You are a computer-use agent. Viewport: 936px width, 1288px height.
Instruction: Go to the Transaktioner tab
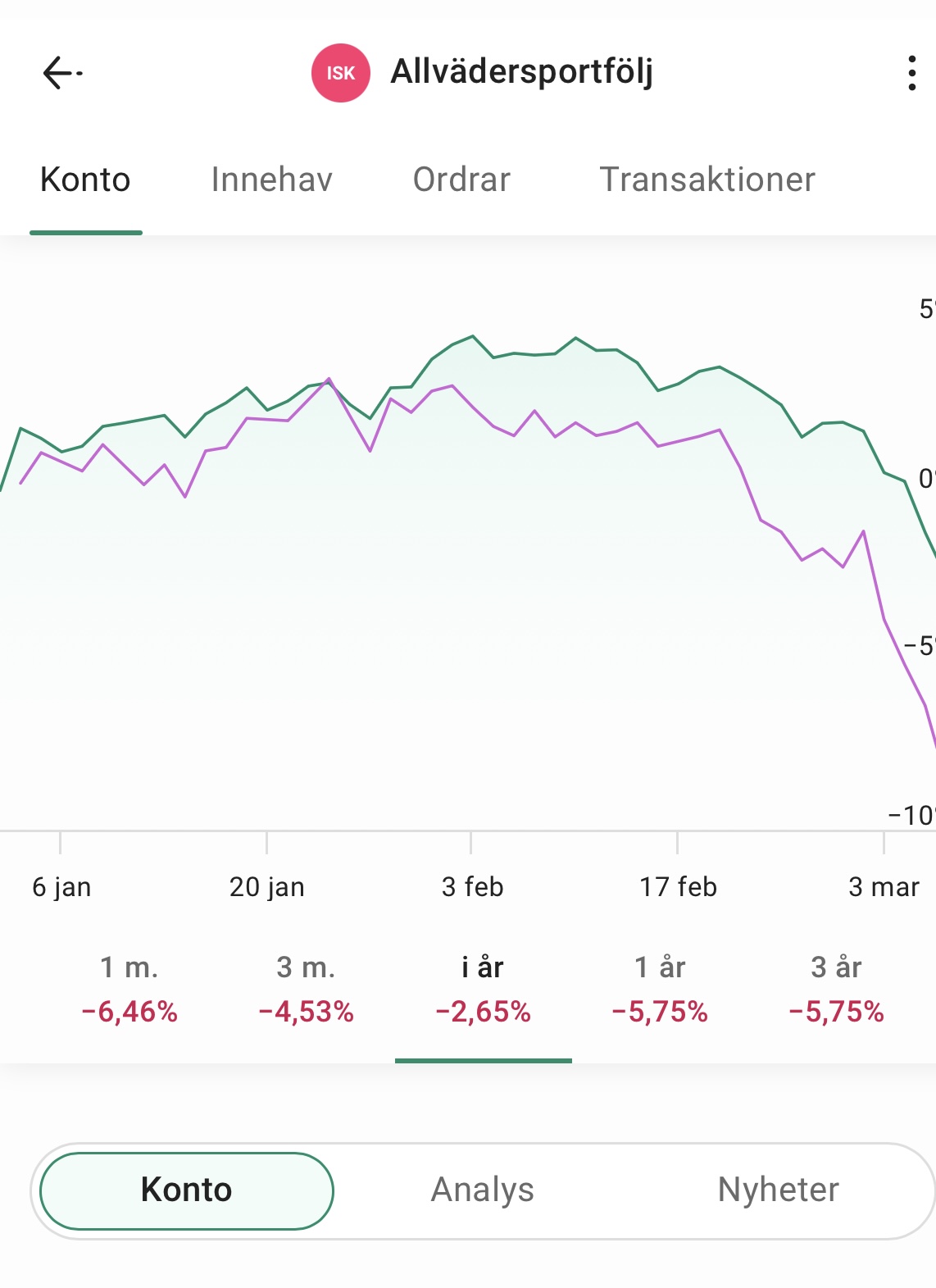[x=707, y=180]
